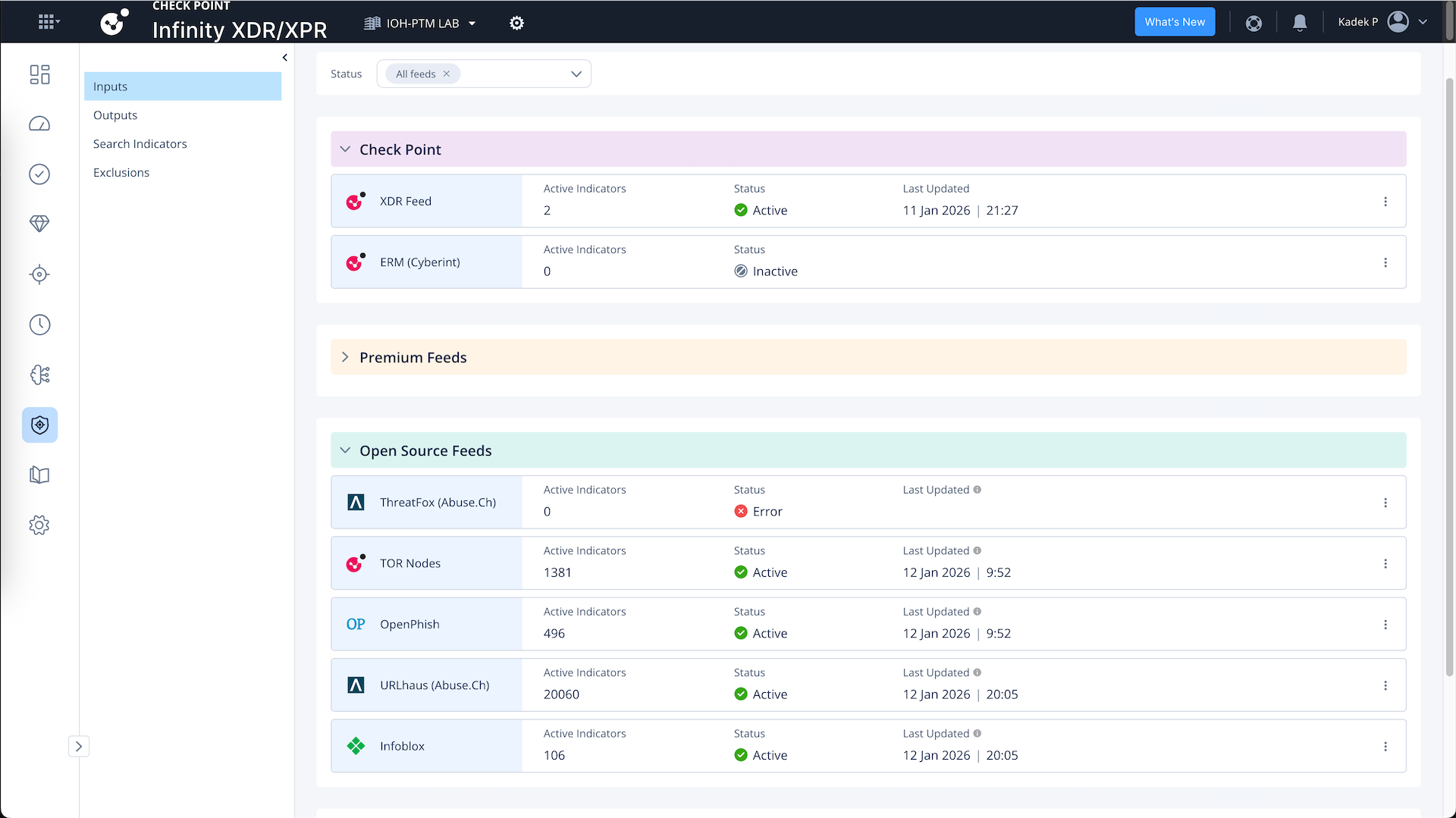Viewport: 1456px width, 818px height.
Task: Open the diamond icon in sidebar
Action: point(39,224)
